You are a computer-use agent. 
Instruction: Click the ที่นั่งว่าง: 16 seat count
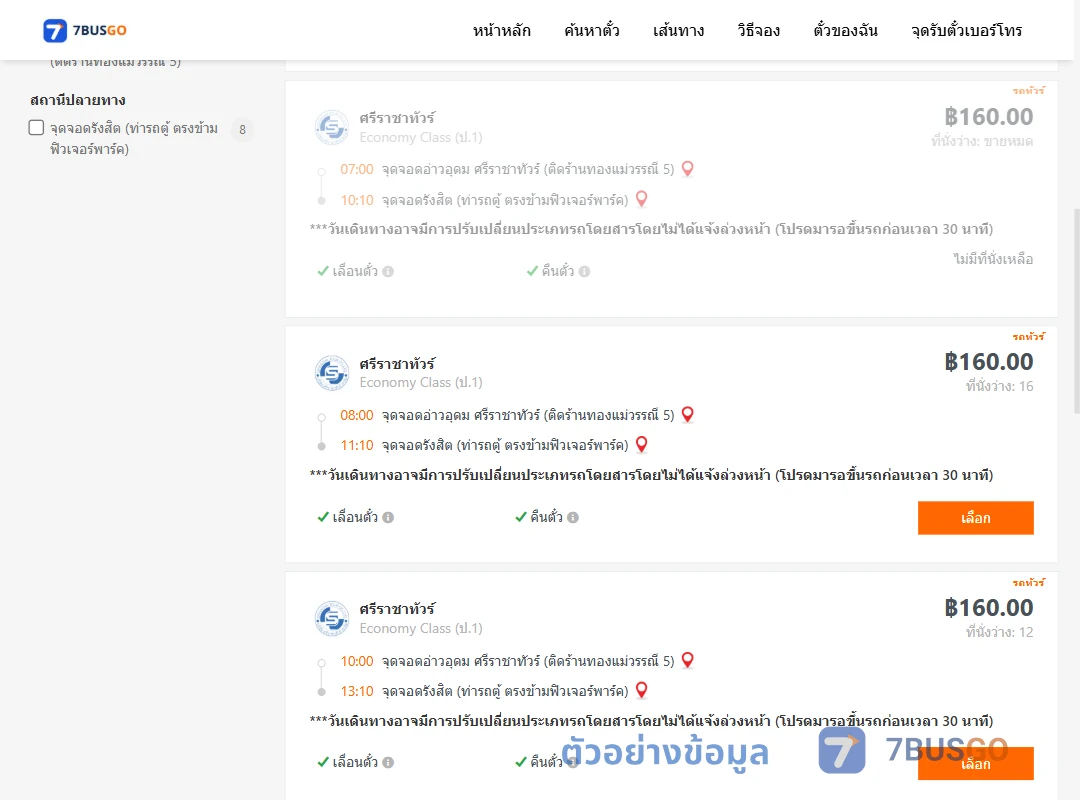coord(999,386)
